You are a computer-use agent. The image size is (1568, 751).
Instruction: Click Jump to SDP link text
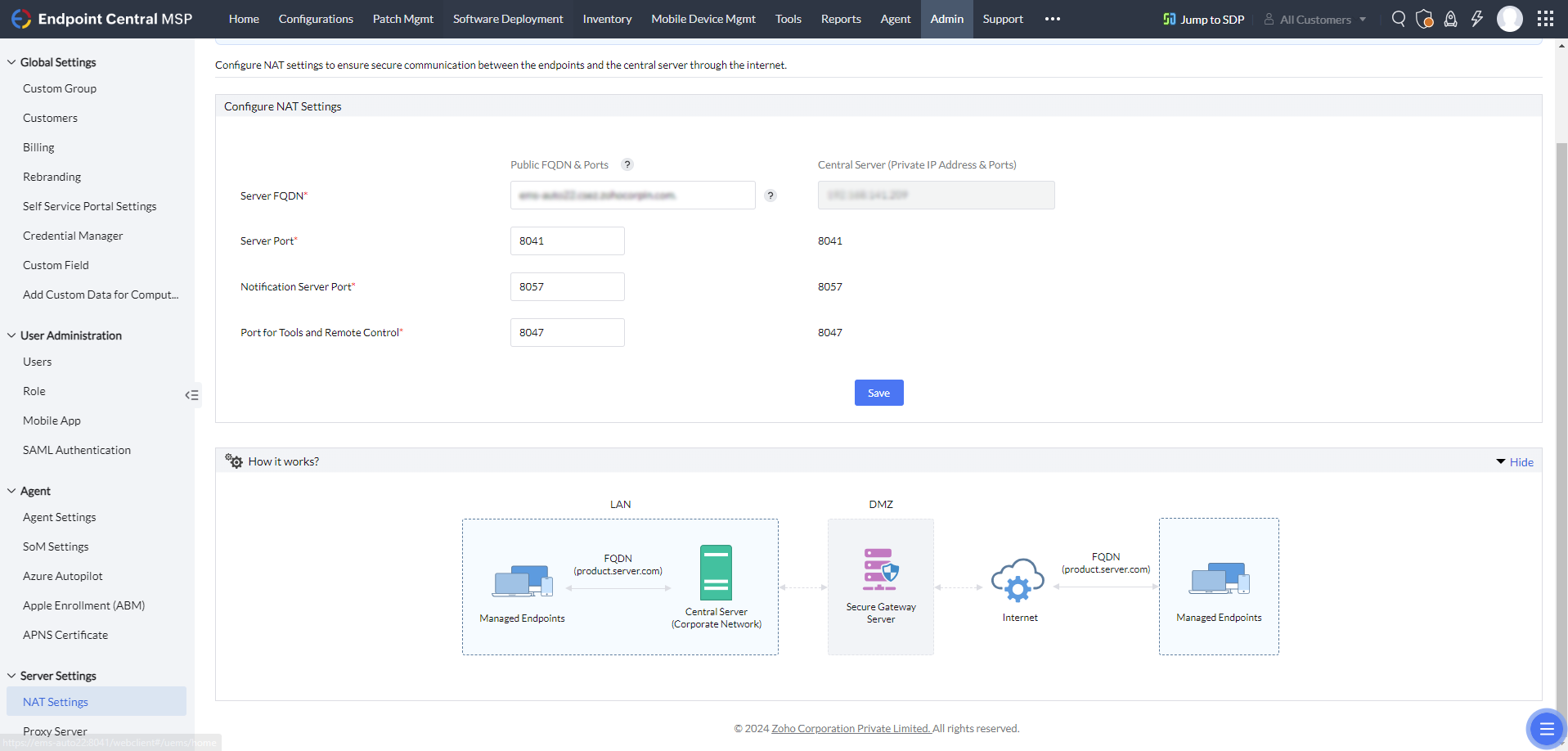(x=1212, y=20)
